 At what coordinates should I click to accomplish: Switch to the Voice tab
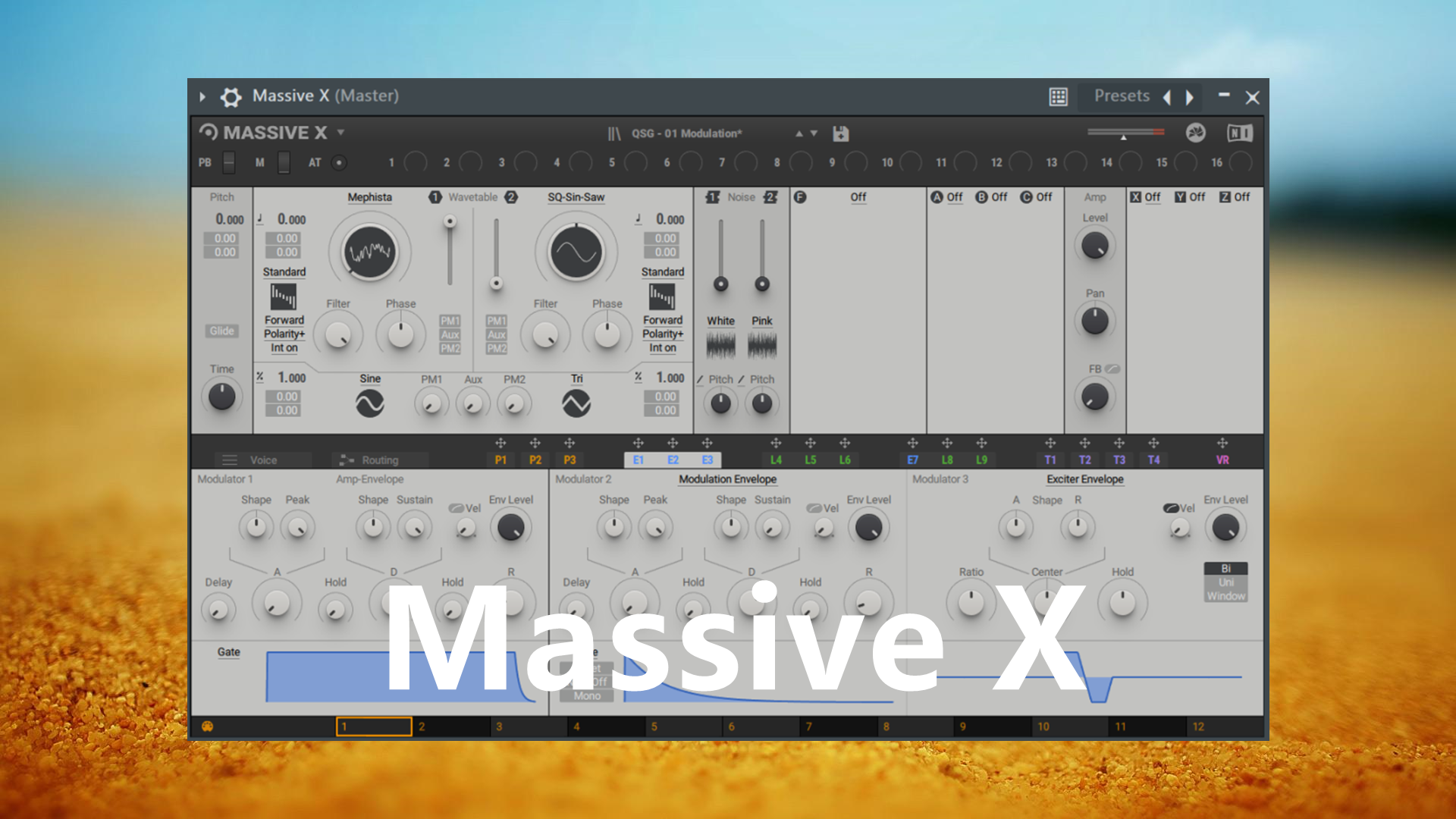click(x=262, y=460)
